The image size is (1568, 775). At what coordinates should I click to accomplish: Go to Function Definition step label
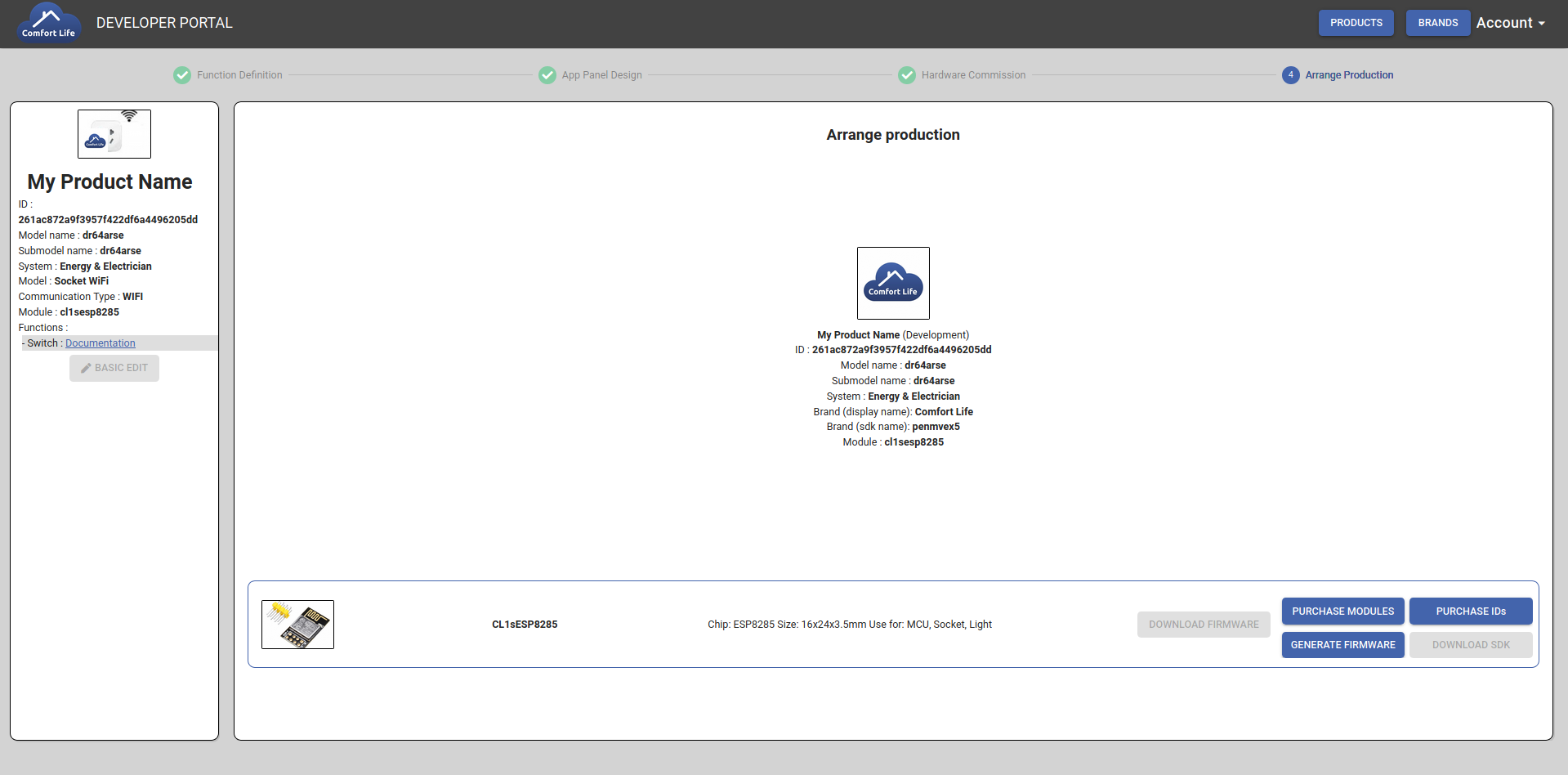239,75
